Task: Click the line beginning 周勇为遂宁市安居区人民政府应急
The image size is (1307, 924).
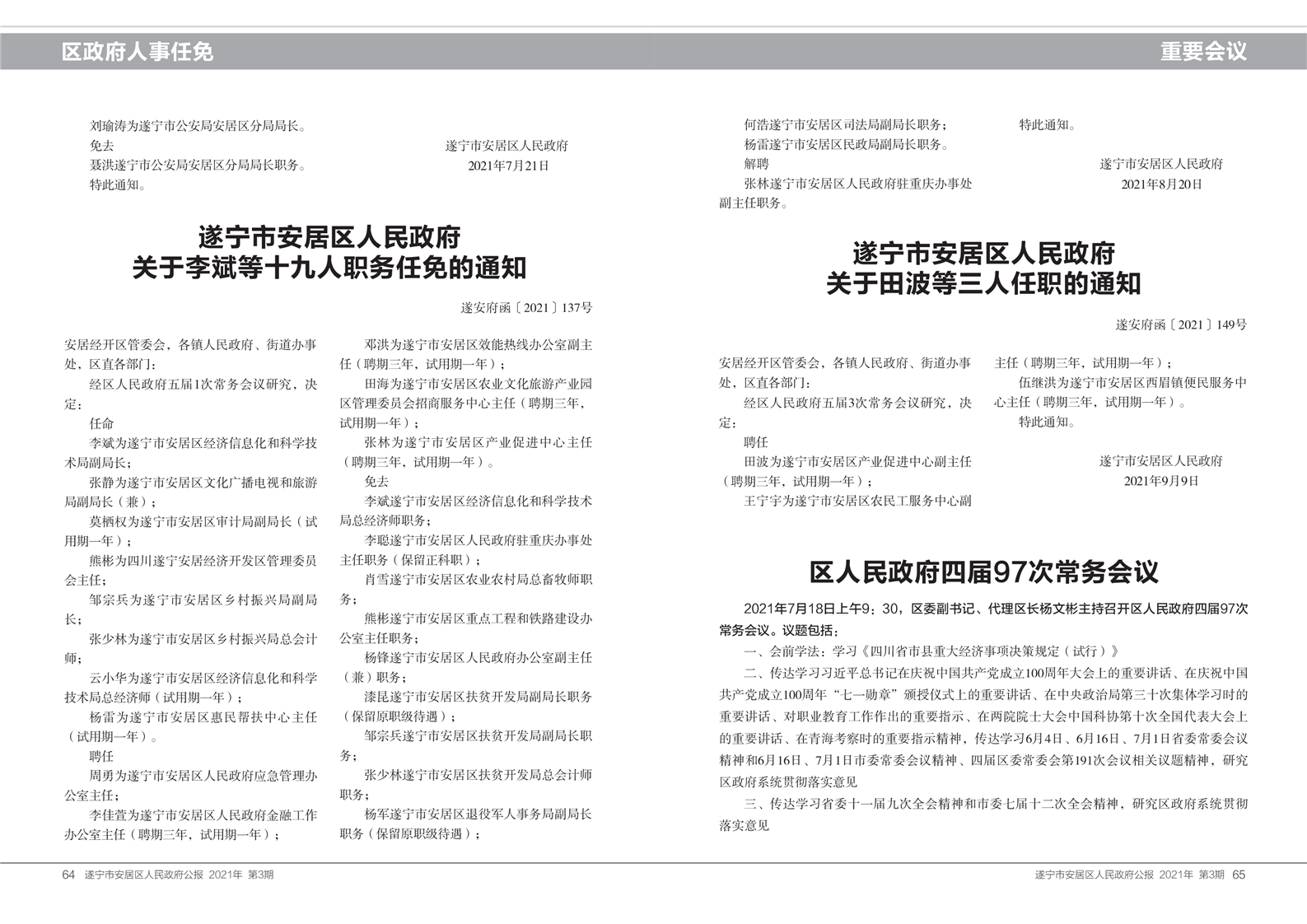Action: tap(203, 776)
